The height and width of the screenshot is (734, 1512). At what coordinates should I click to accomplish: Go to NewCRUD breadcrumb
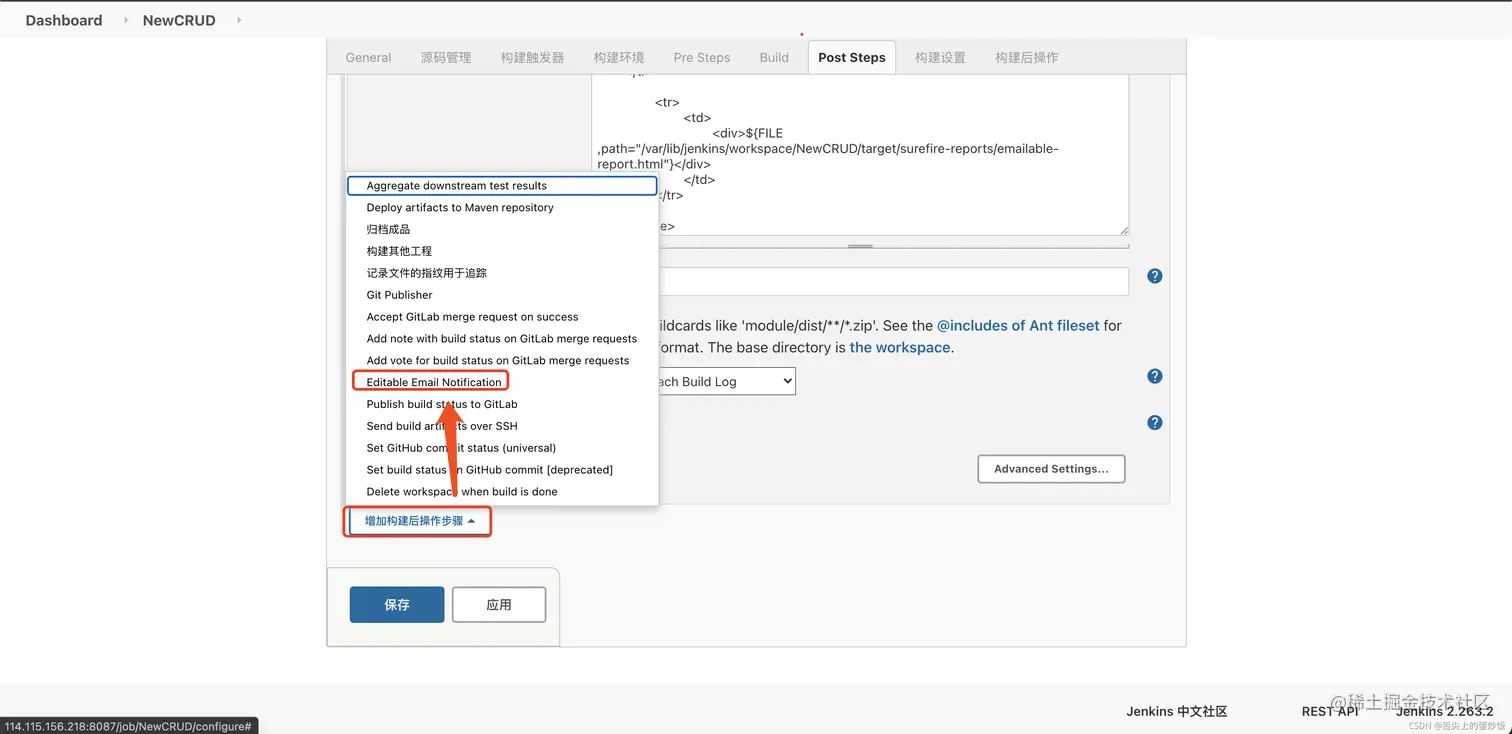[x=179, y=20]
